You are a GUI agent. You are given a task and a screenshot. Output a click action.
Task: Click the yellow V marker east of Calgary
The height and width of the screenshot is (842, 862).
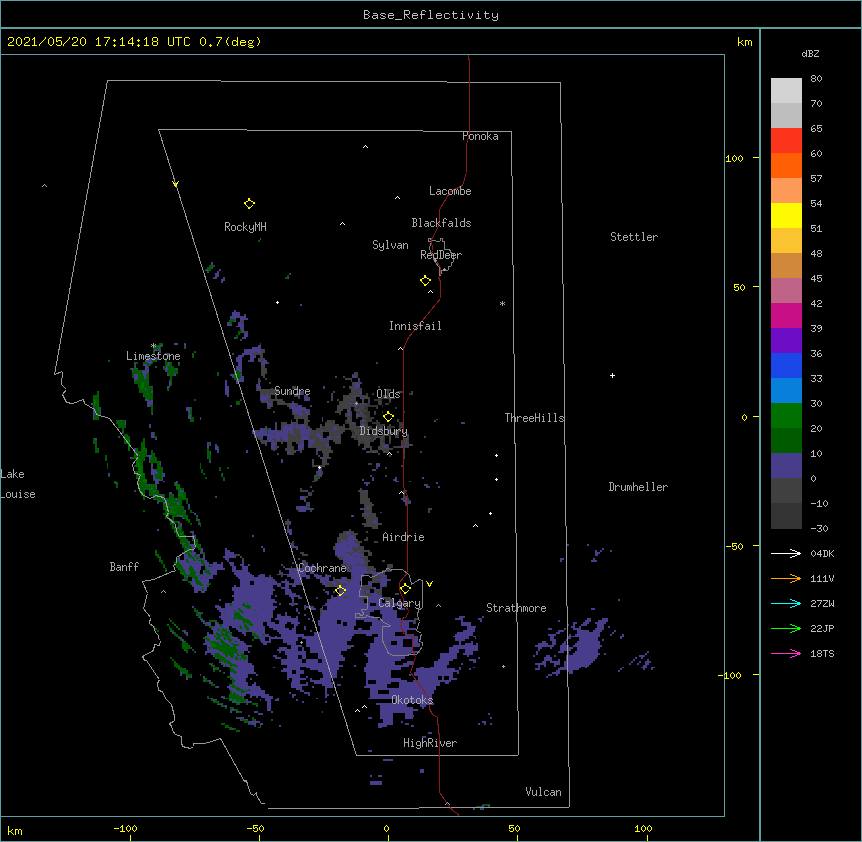click(x=429, y=584)
